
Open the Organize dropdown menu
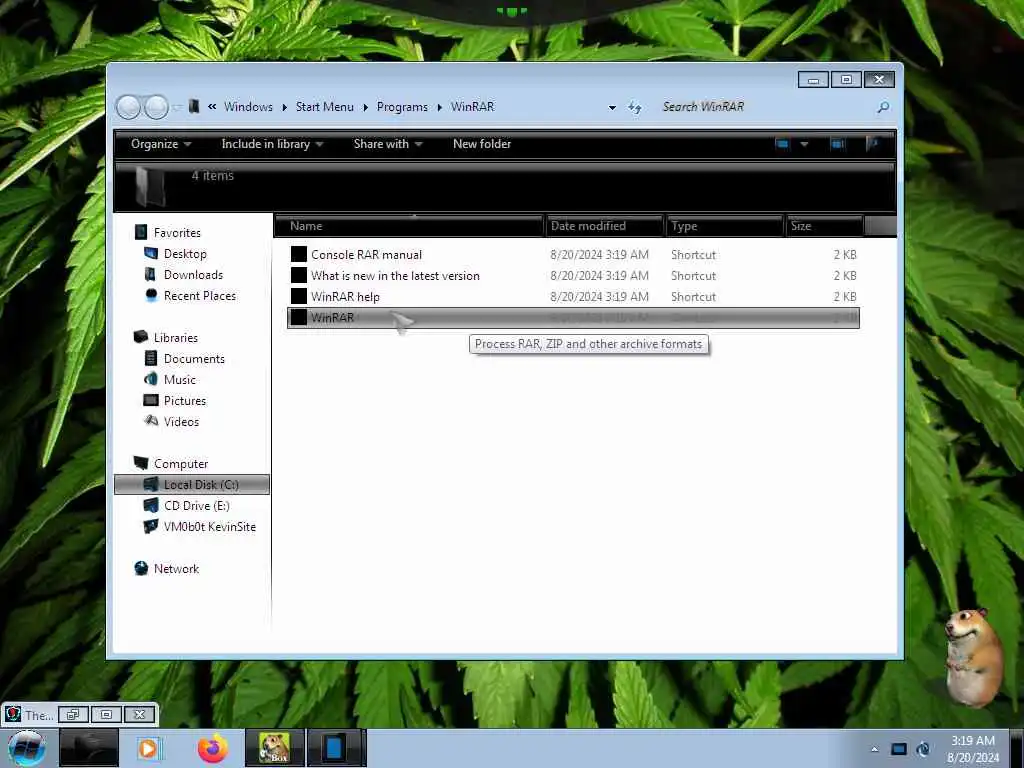[x=161, y=144]
